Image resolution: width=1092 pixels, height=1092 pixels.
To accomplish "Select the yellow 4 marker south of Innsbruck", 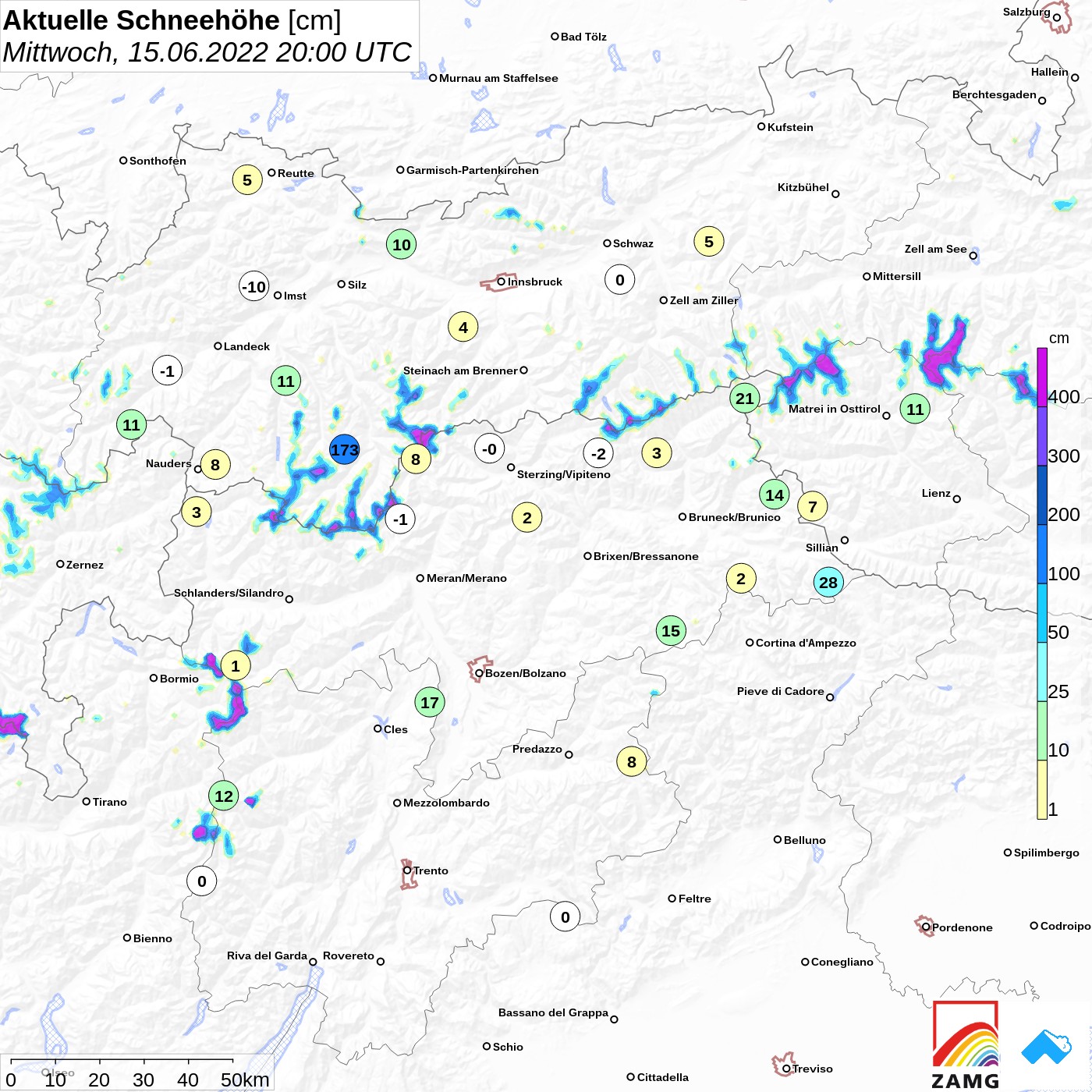I will [x=463, y=328].
